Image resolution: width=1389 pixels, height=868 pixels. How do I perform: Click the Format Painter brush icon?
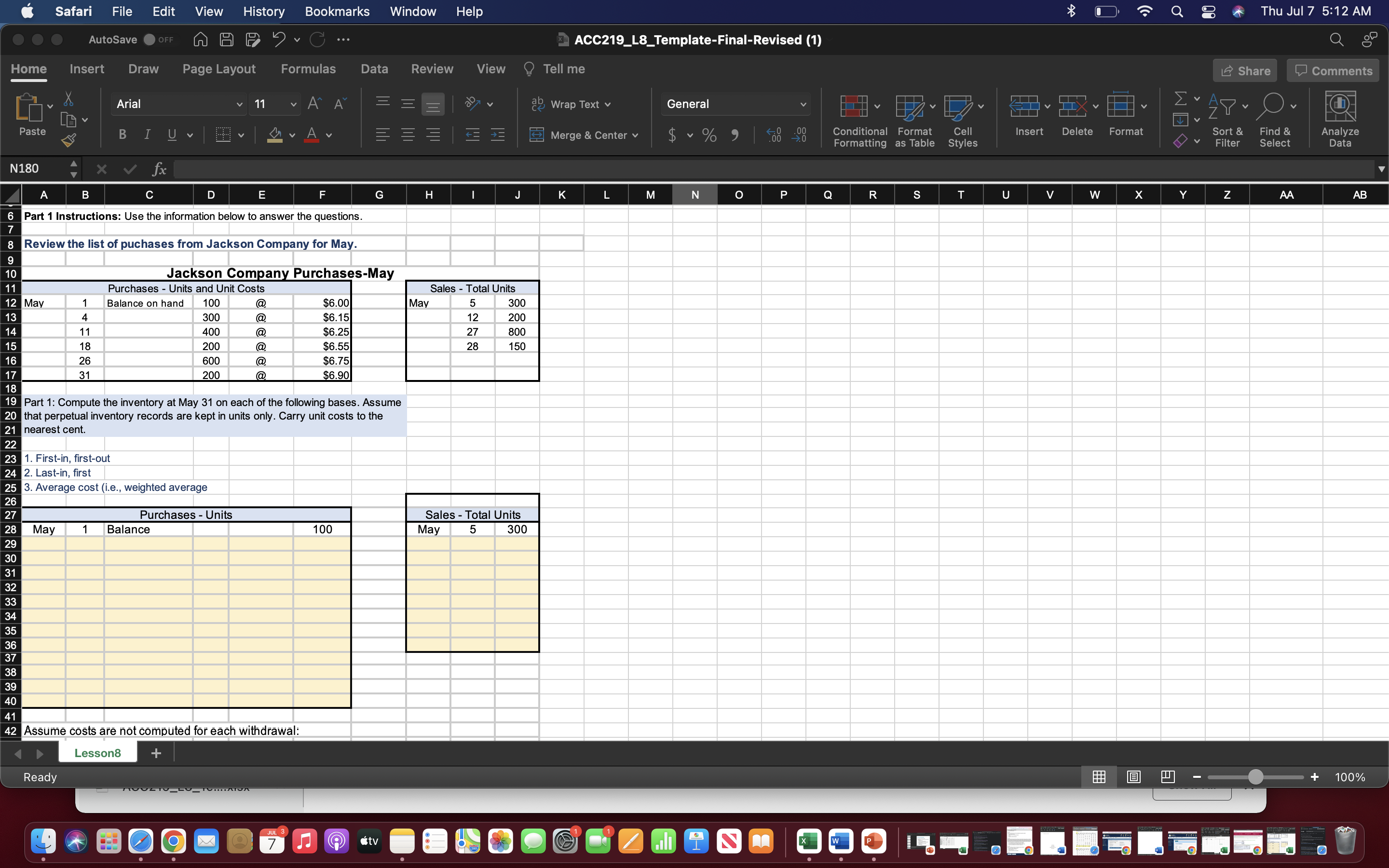[x=69, y=139]
